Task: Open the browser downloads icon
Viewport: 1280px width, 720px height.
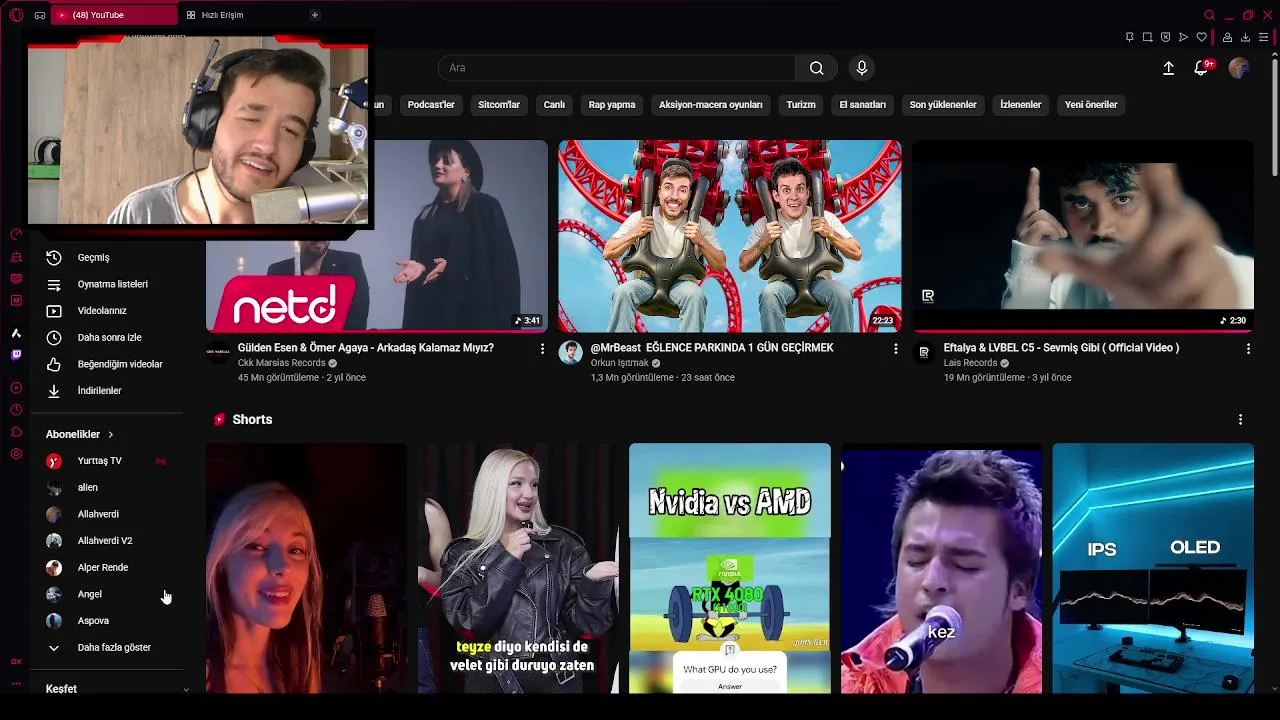Action: tap(1245, 37)
